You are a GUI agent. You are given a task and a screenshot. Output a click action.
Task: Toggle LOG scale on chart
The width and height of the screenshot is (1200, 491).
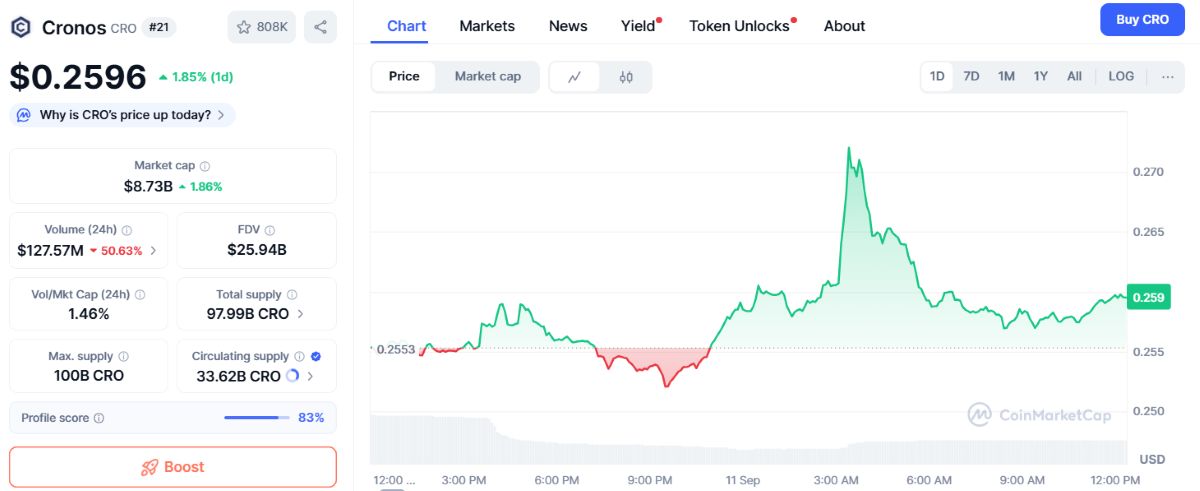pos(1121,77)
